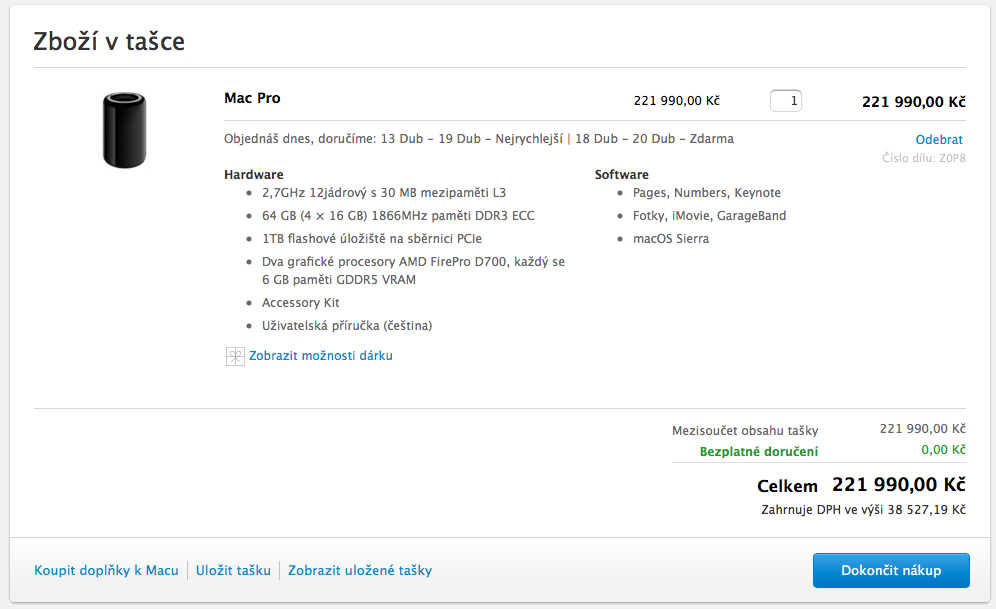Screen dimensions: 996x609
Task: Click the green Bezplatné doručení label
Action: point(759,452)
